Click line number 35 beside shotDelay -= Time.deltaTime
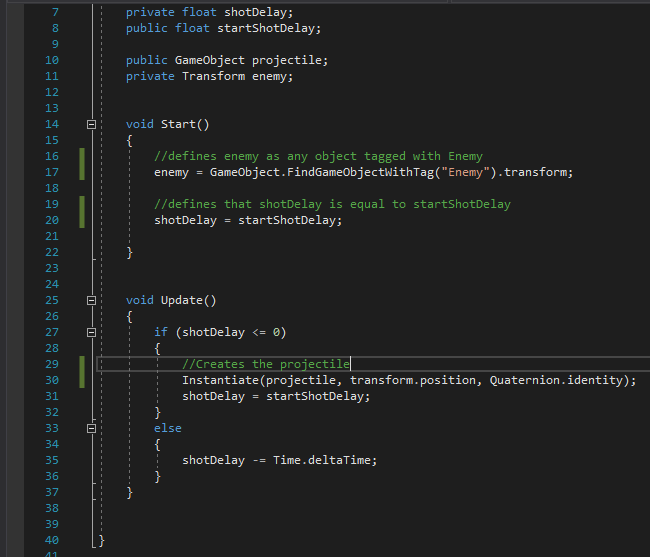Screen dimensions: 650x557 tap(52, 460)
